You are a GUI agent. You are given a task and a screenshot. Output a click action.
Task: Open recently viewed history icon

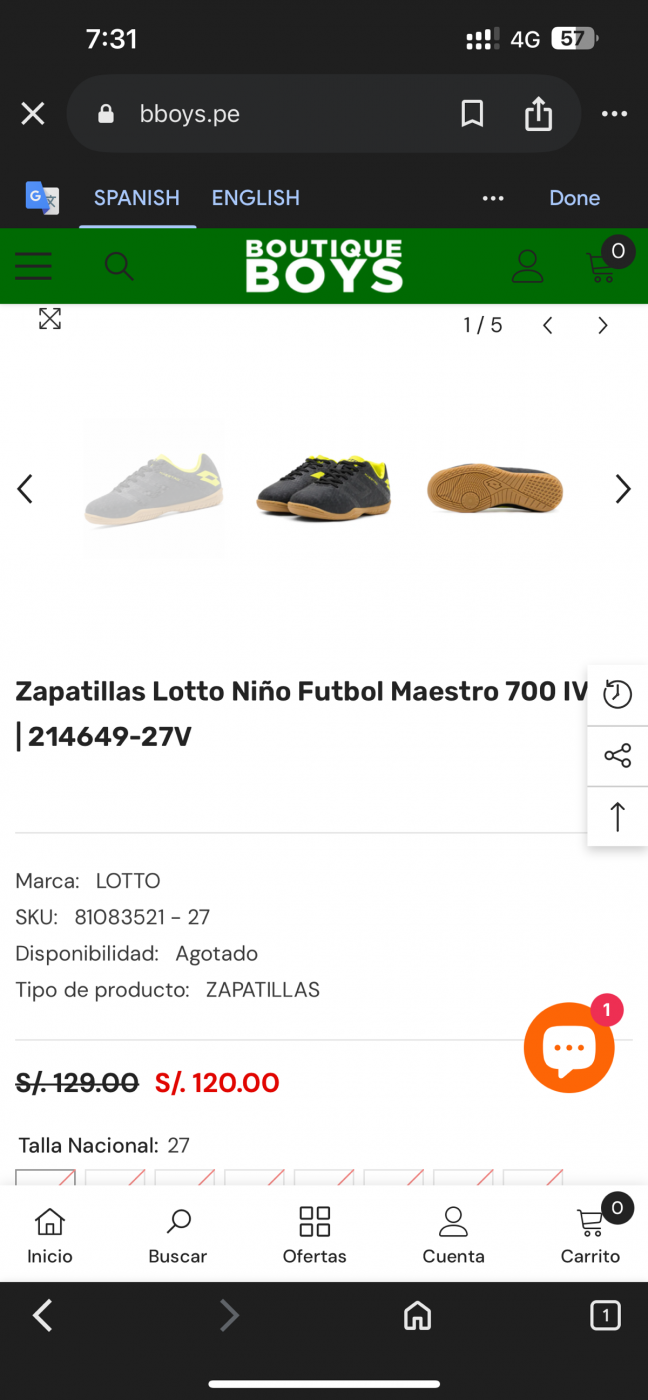click(x=617, y=695)
